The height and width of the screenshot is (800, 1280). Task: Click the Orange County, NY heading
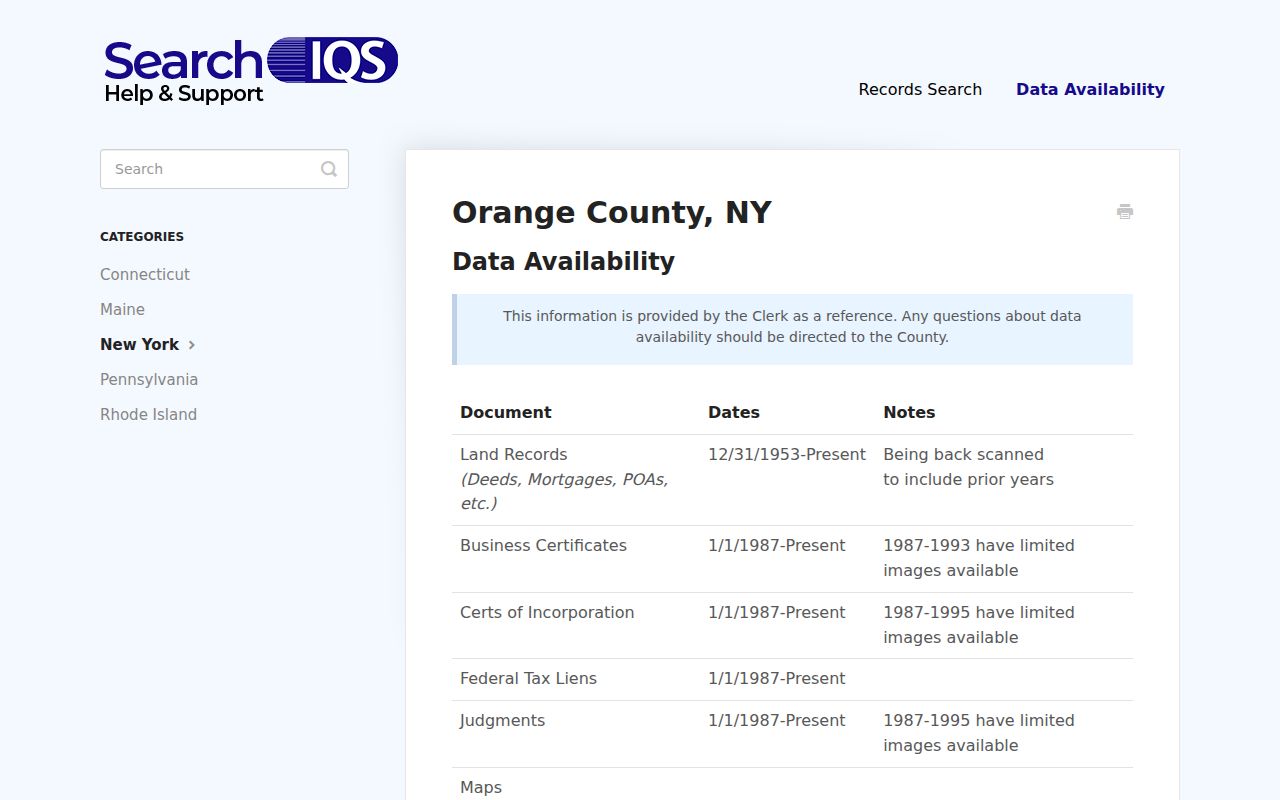612,212
